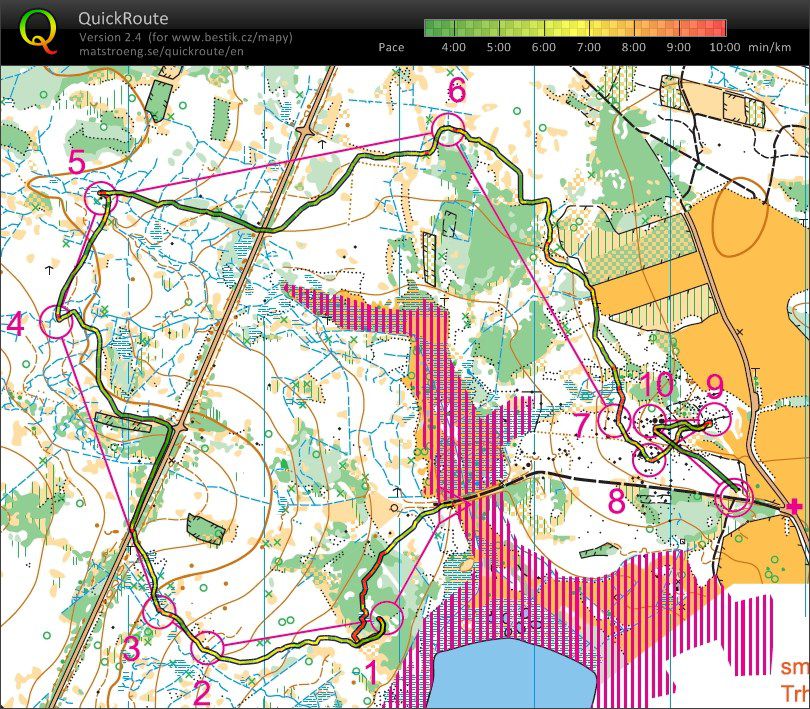Click the Version 2.4 bestik.cz text
Viewport: 810px width, 709px height.
click(x=185, y=37)
